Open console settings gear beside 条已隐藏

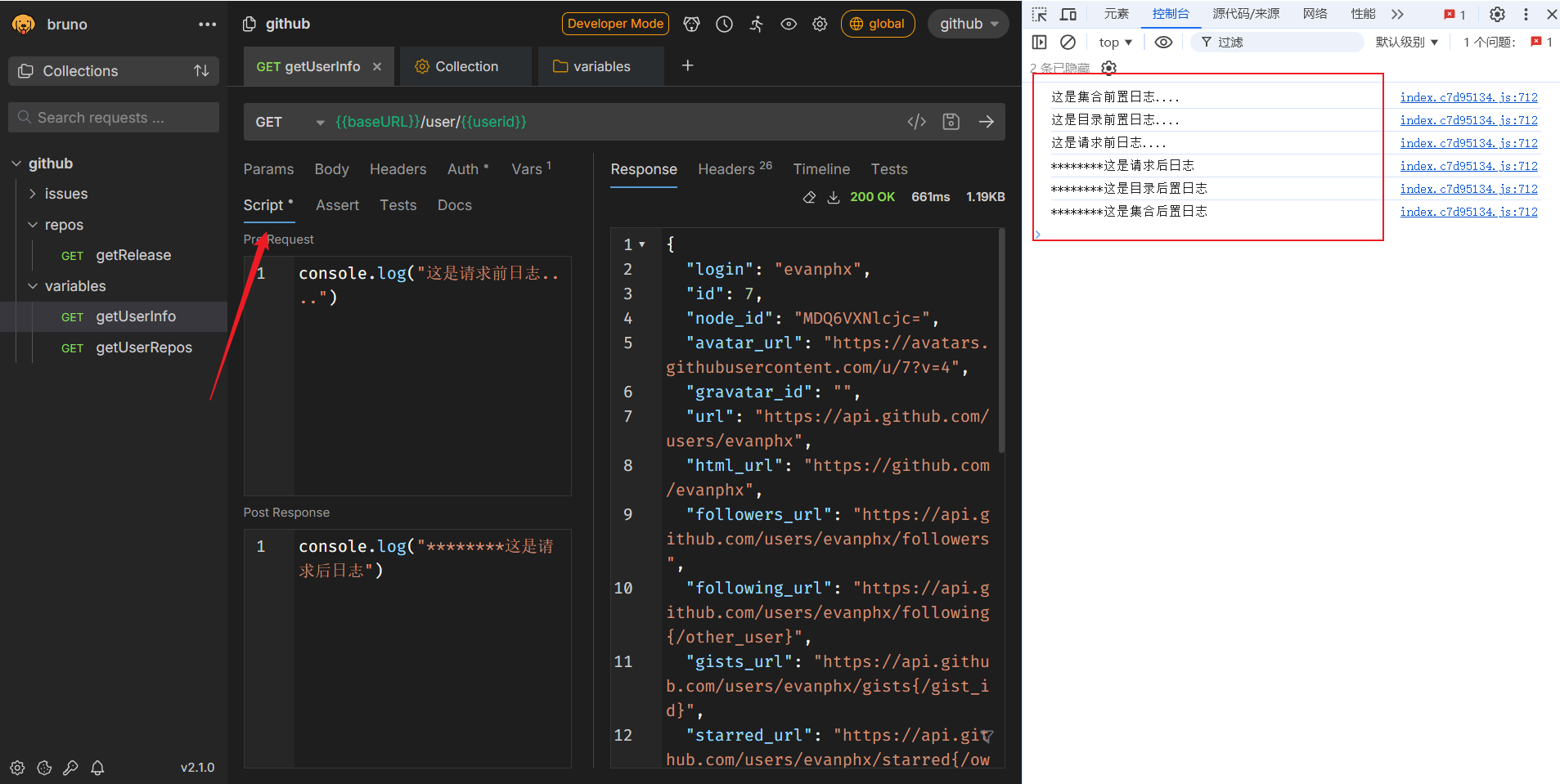coord(1108,68)
